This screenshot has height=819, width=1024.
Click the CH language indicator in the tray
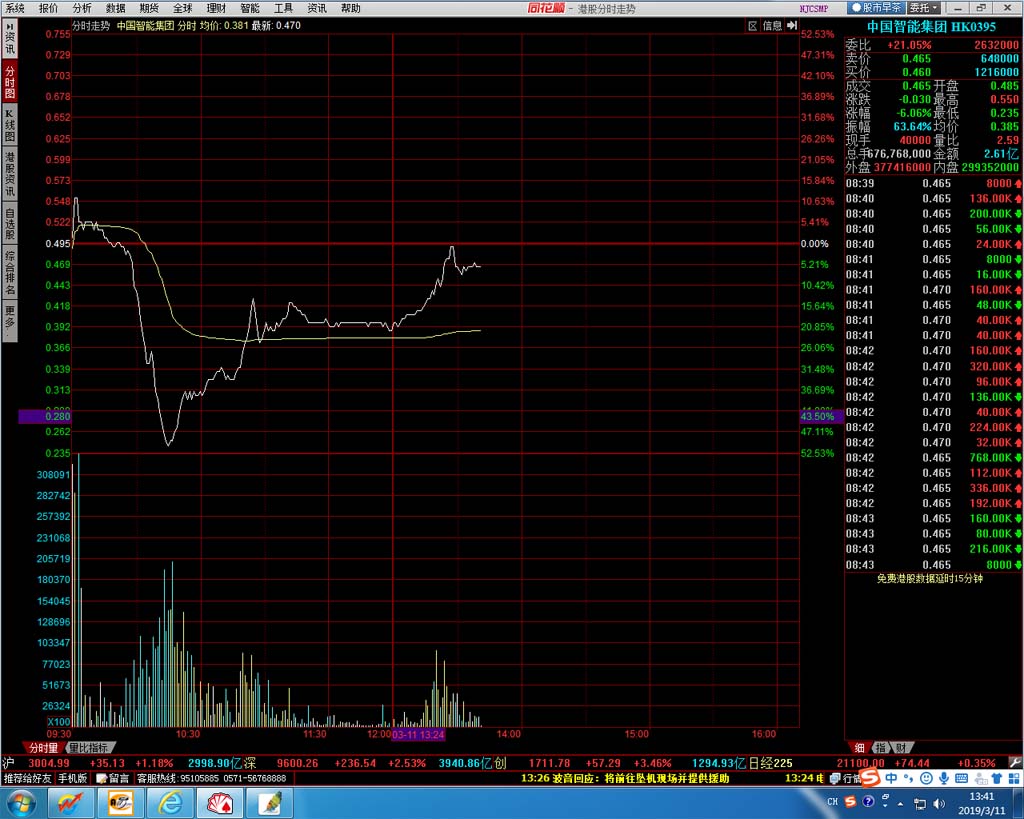833,801
